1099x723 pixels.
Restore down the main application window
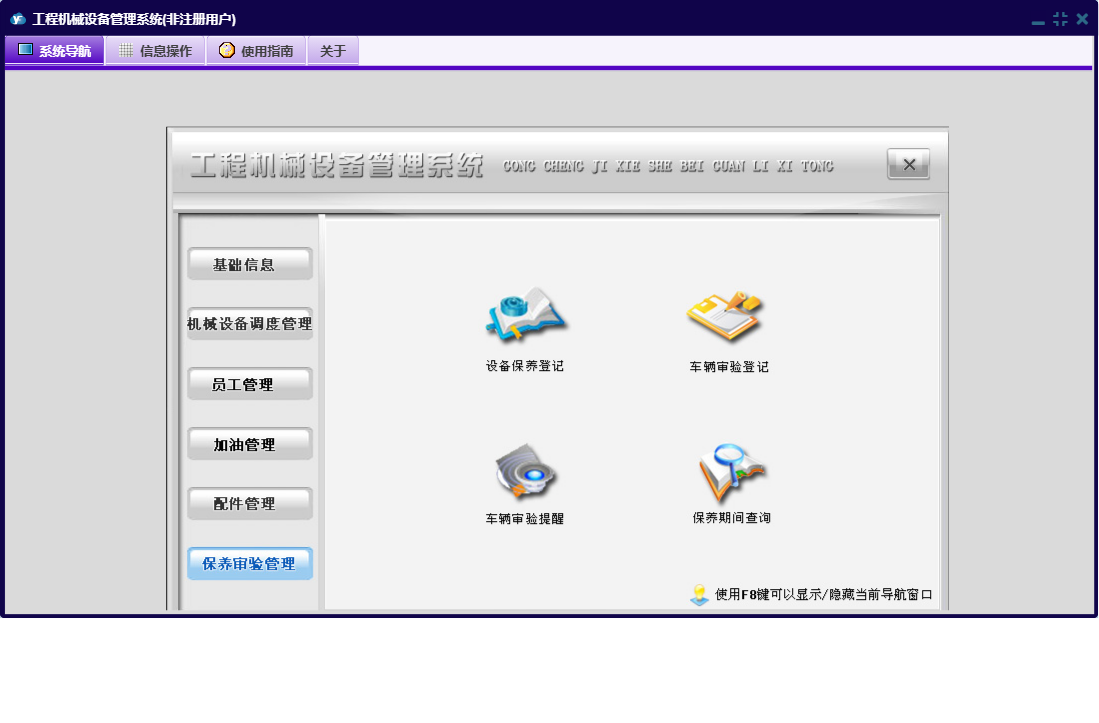1060,19
